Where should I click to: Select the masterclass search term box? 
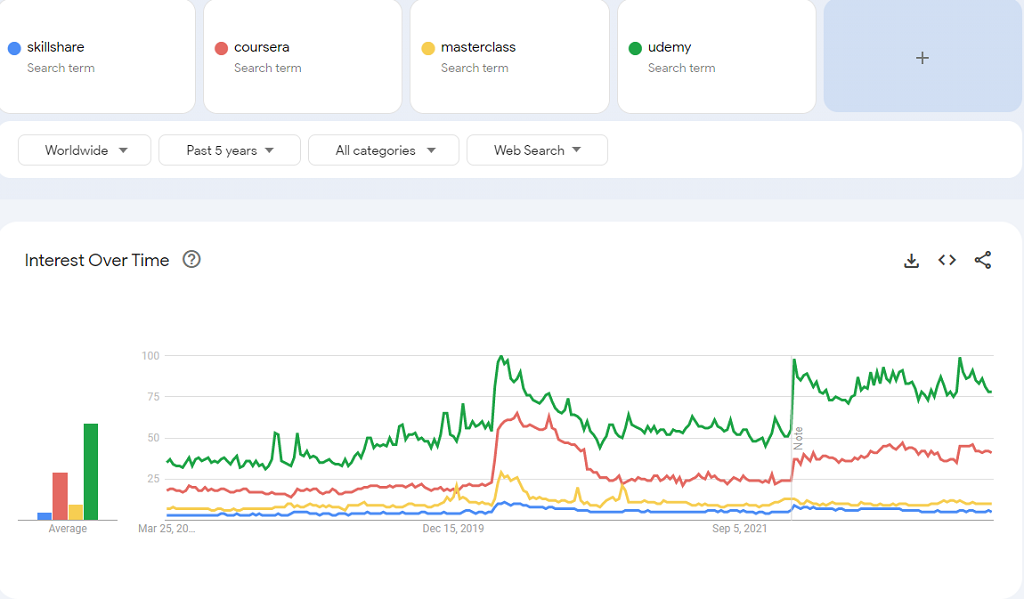[x=509, y=57]
